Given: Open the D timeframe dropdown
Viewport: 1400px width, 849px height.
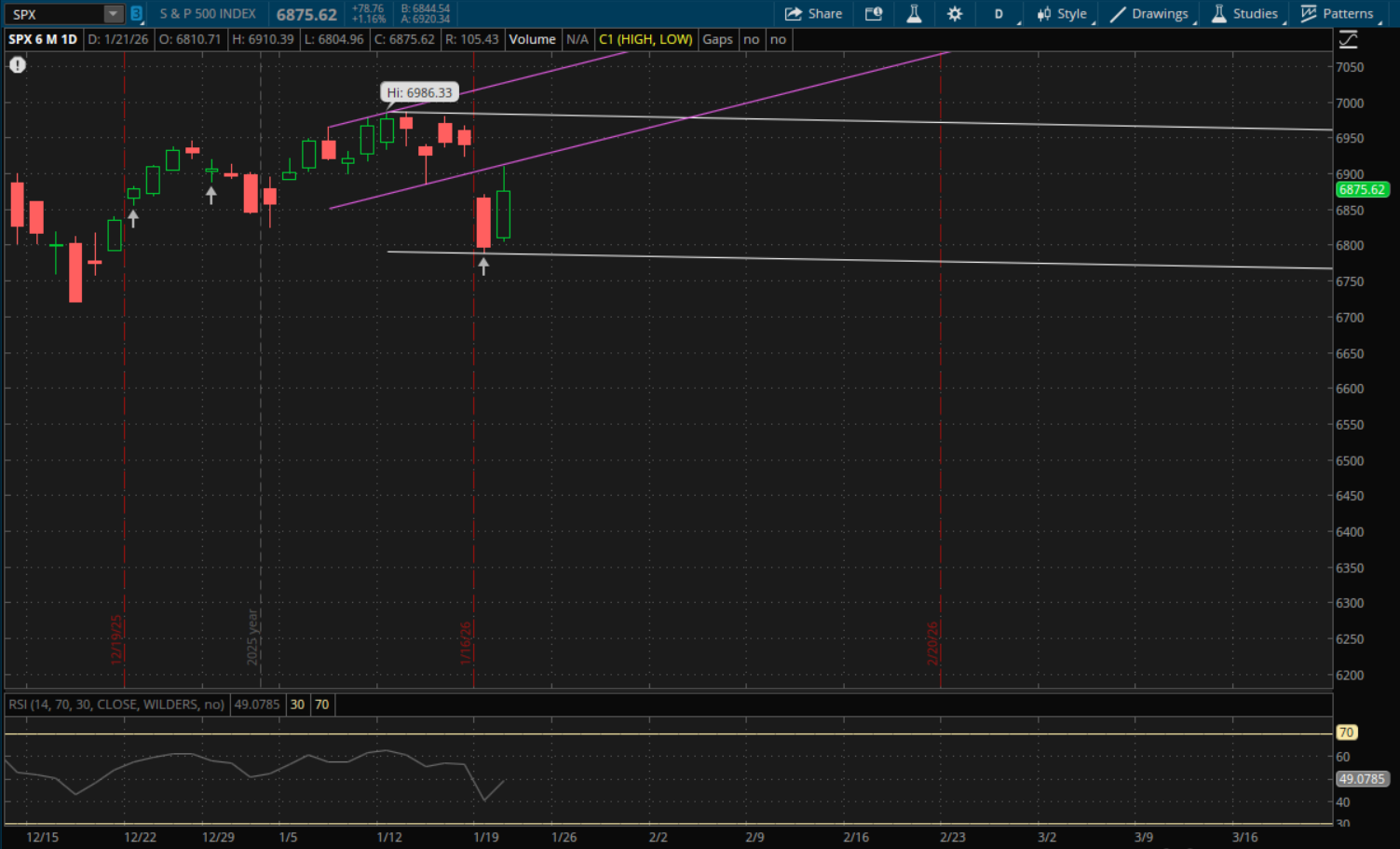Looking at the screenshot, I should (999, 14).
